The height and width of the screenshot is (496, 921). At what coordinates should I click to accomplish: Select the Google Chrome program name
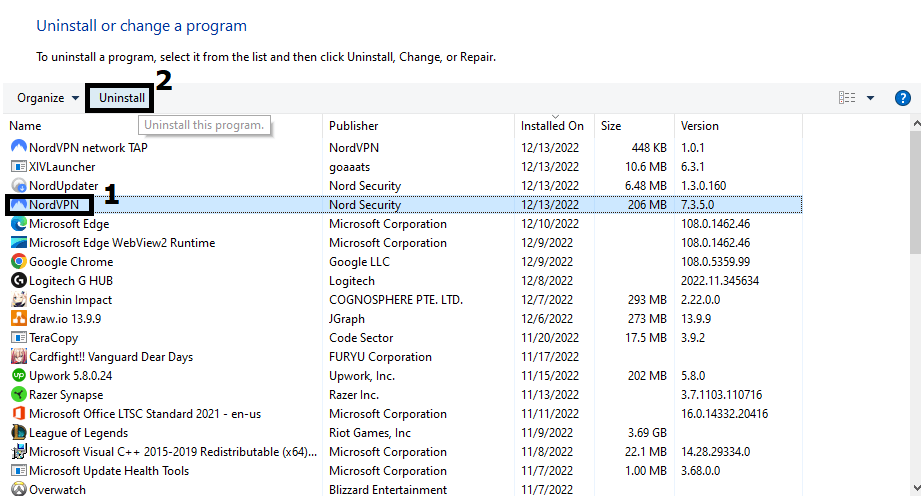click(71, 262)
